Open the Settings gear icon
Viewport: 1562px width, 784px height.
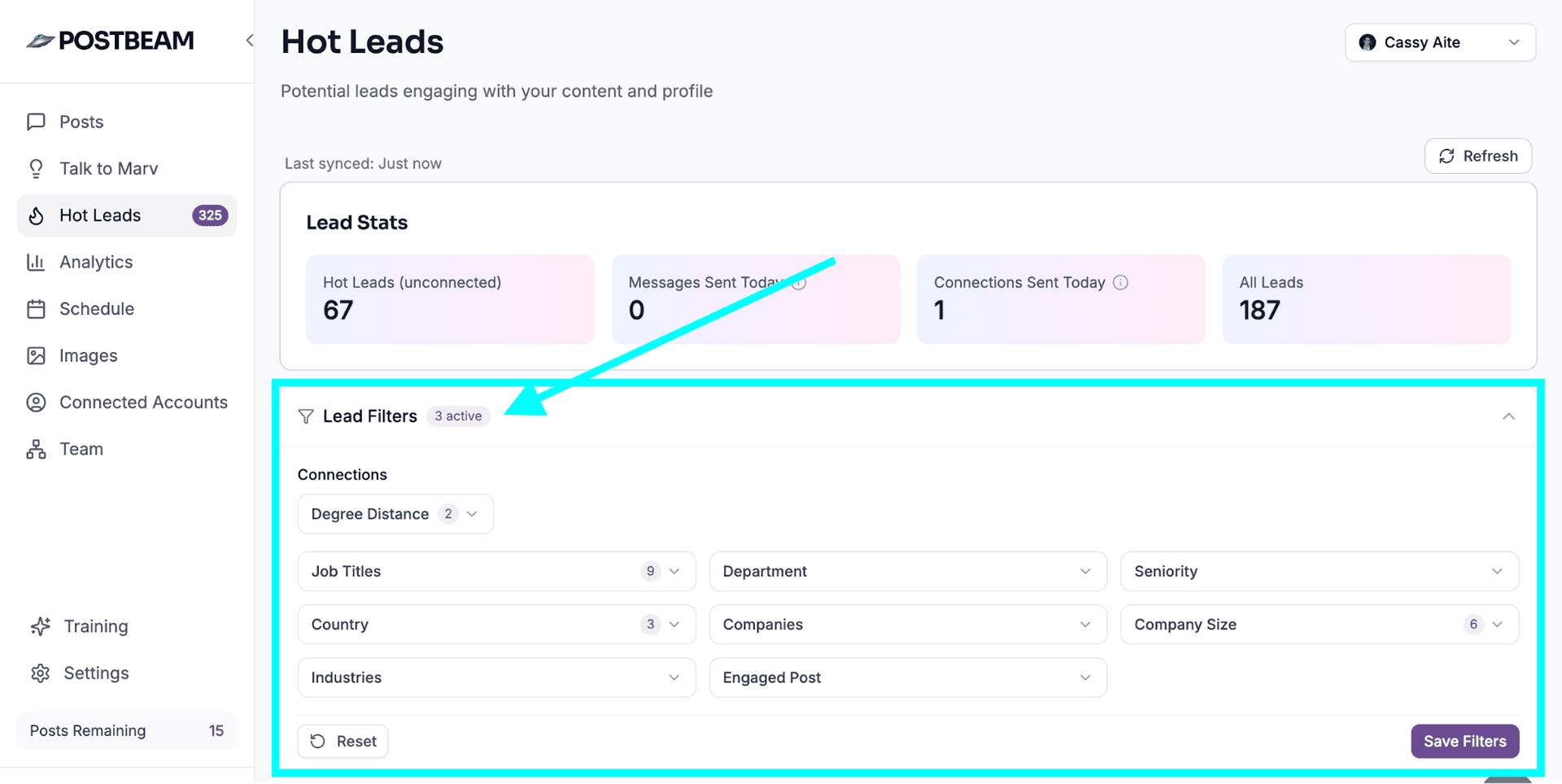pos(41,673)
